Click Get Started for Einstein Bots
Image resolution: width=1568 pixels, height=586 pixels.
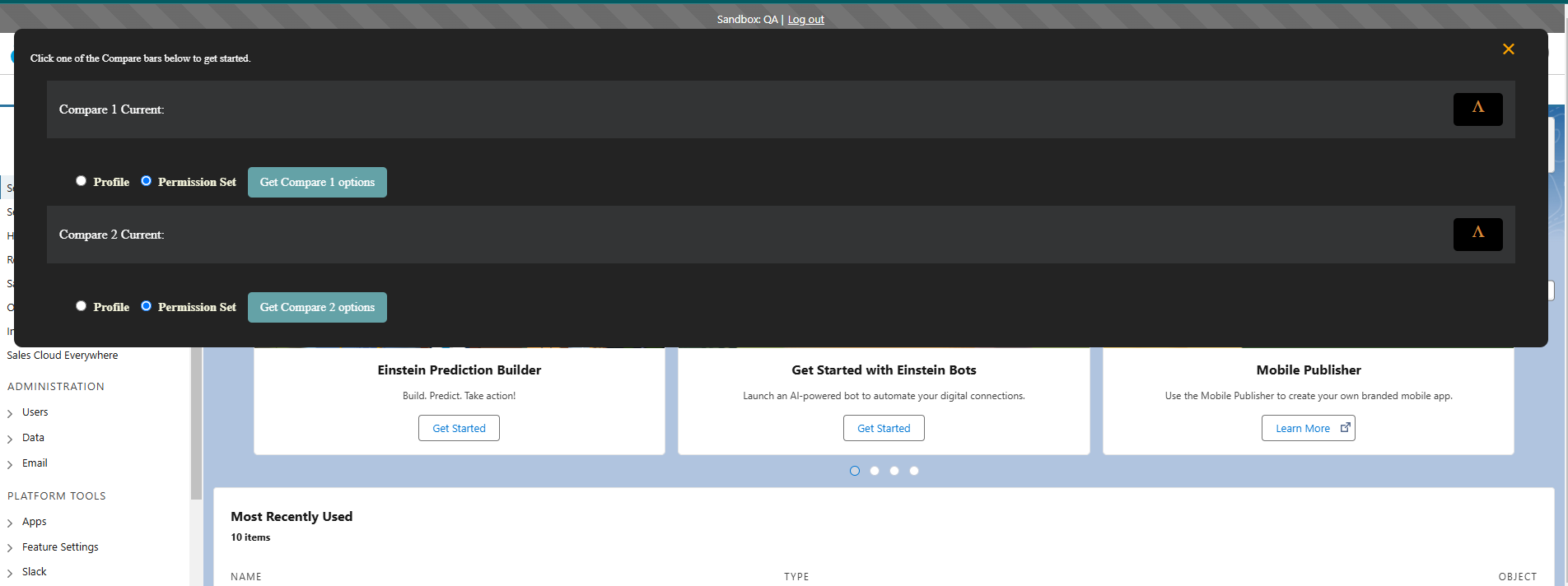[x=884, y=428]
